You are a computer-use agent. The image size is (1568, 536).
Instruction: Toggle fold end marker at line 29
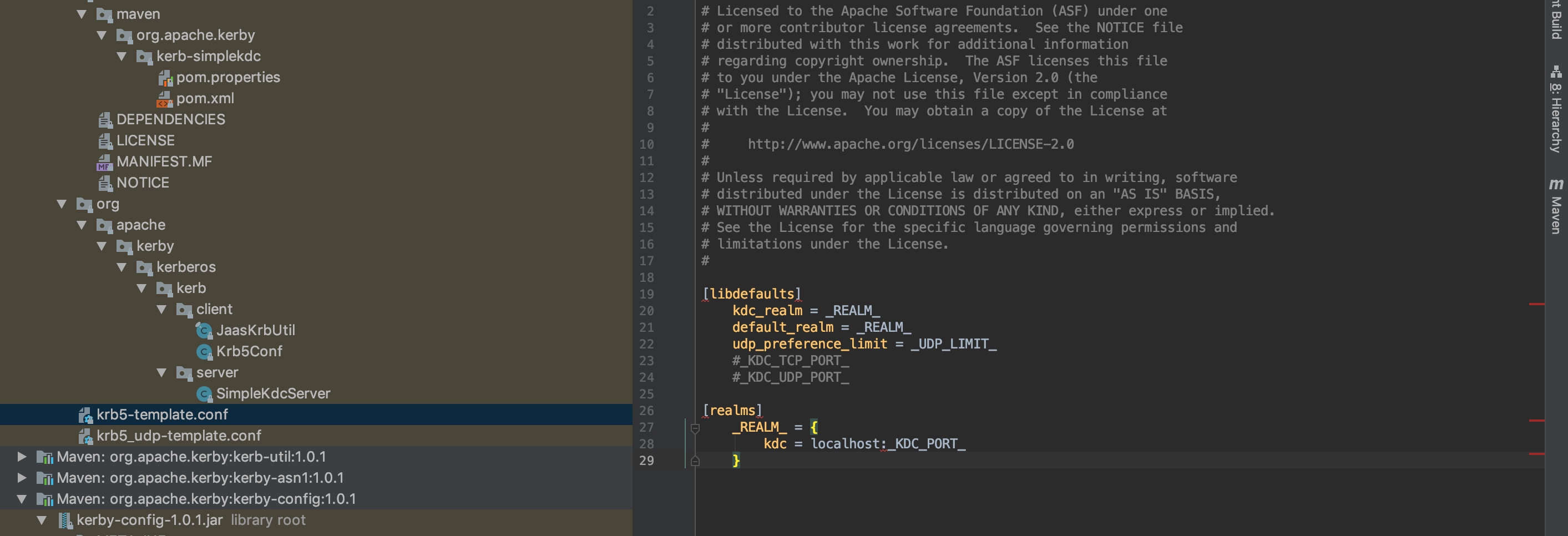(x=695, y=461)
